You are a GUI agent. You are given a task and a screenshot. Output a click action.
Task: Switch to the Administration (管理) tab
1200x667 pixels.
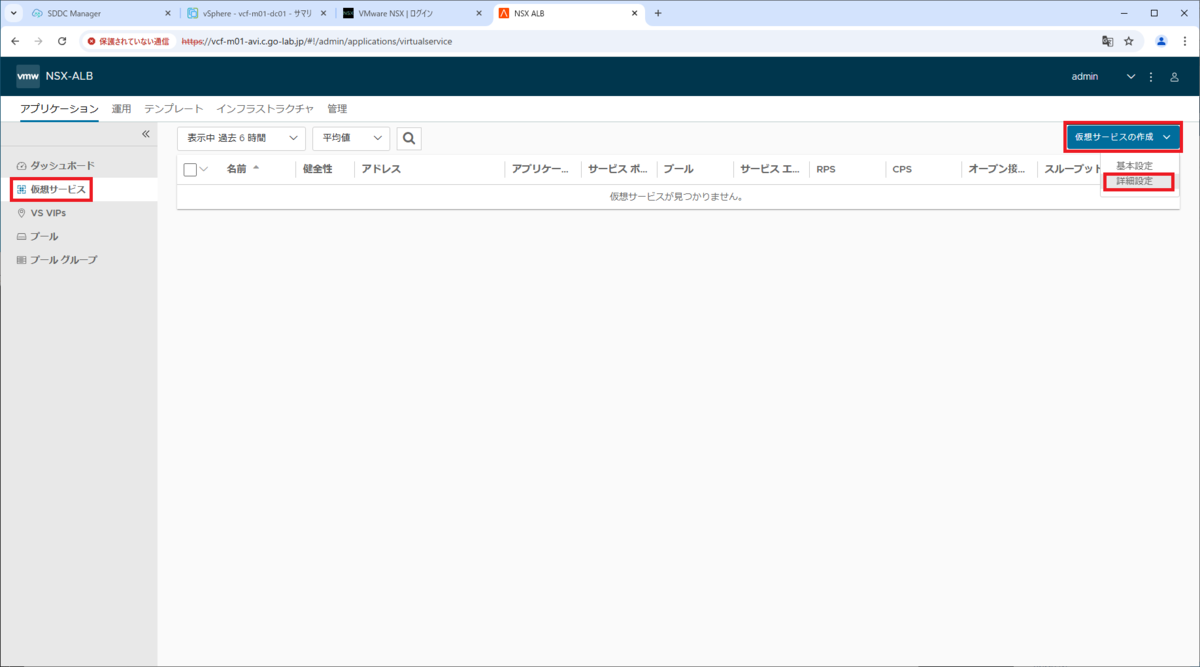click(337, 109)
